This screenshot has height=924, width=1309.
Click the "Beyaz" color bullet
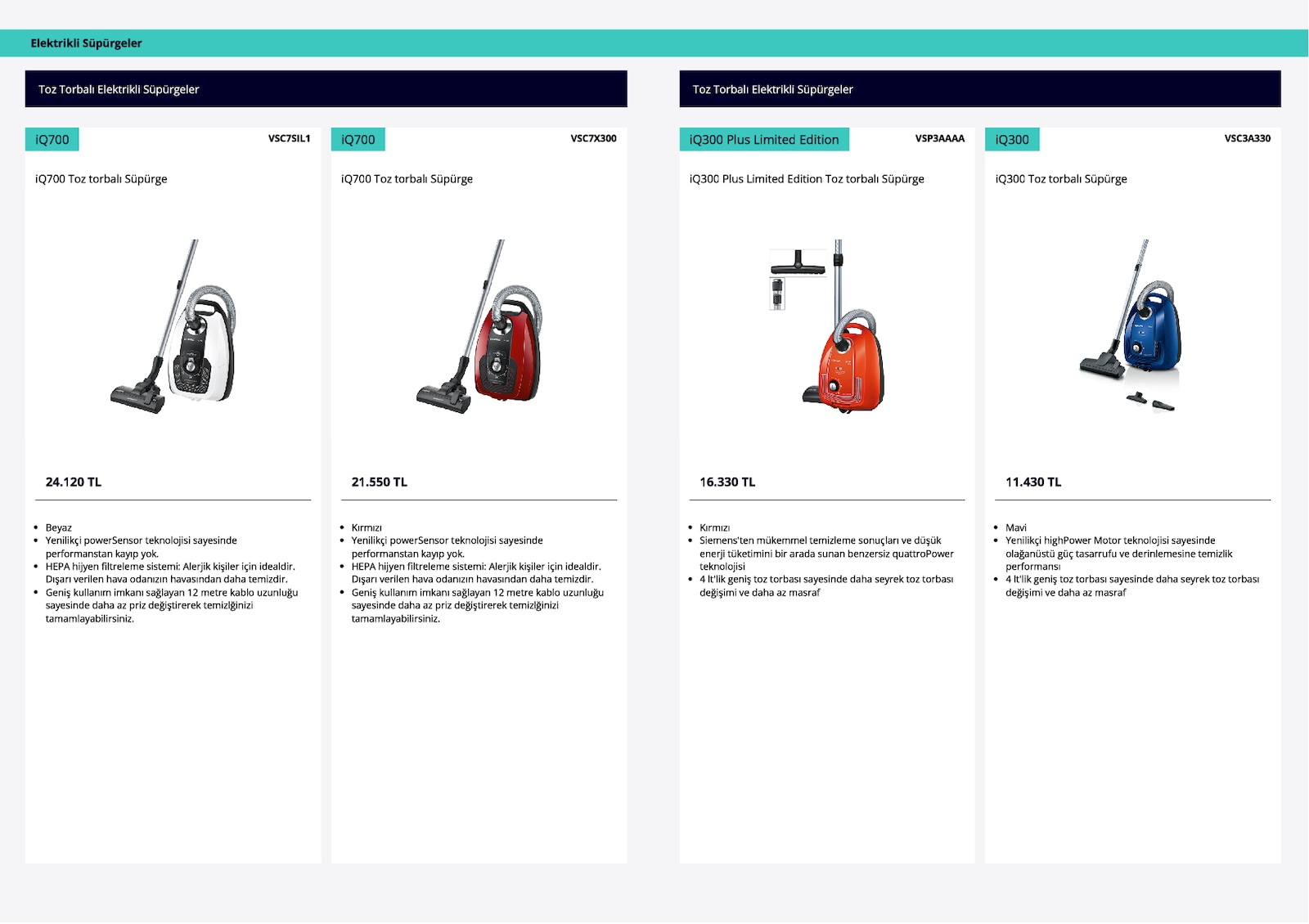[x=59, y=528]
